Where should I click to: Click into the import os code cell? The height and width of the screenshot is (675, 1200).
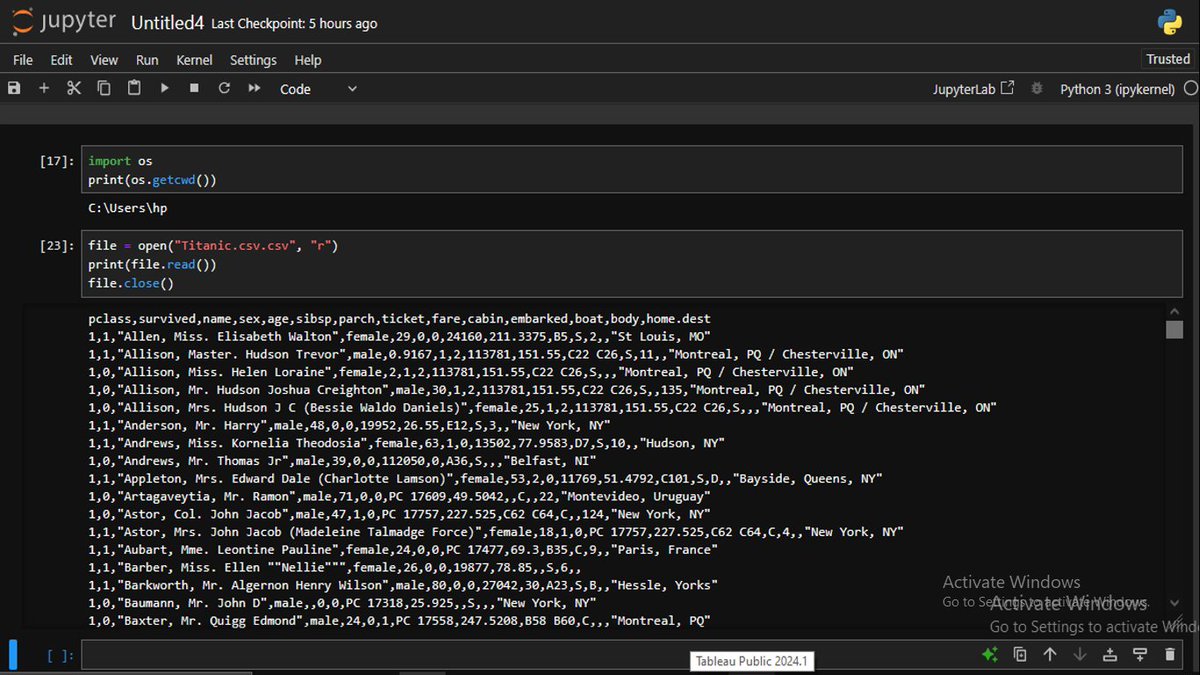pos(632,170)
